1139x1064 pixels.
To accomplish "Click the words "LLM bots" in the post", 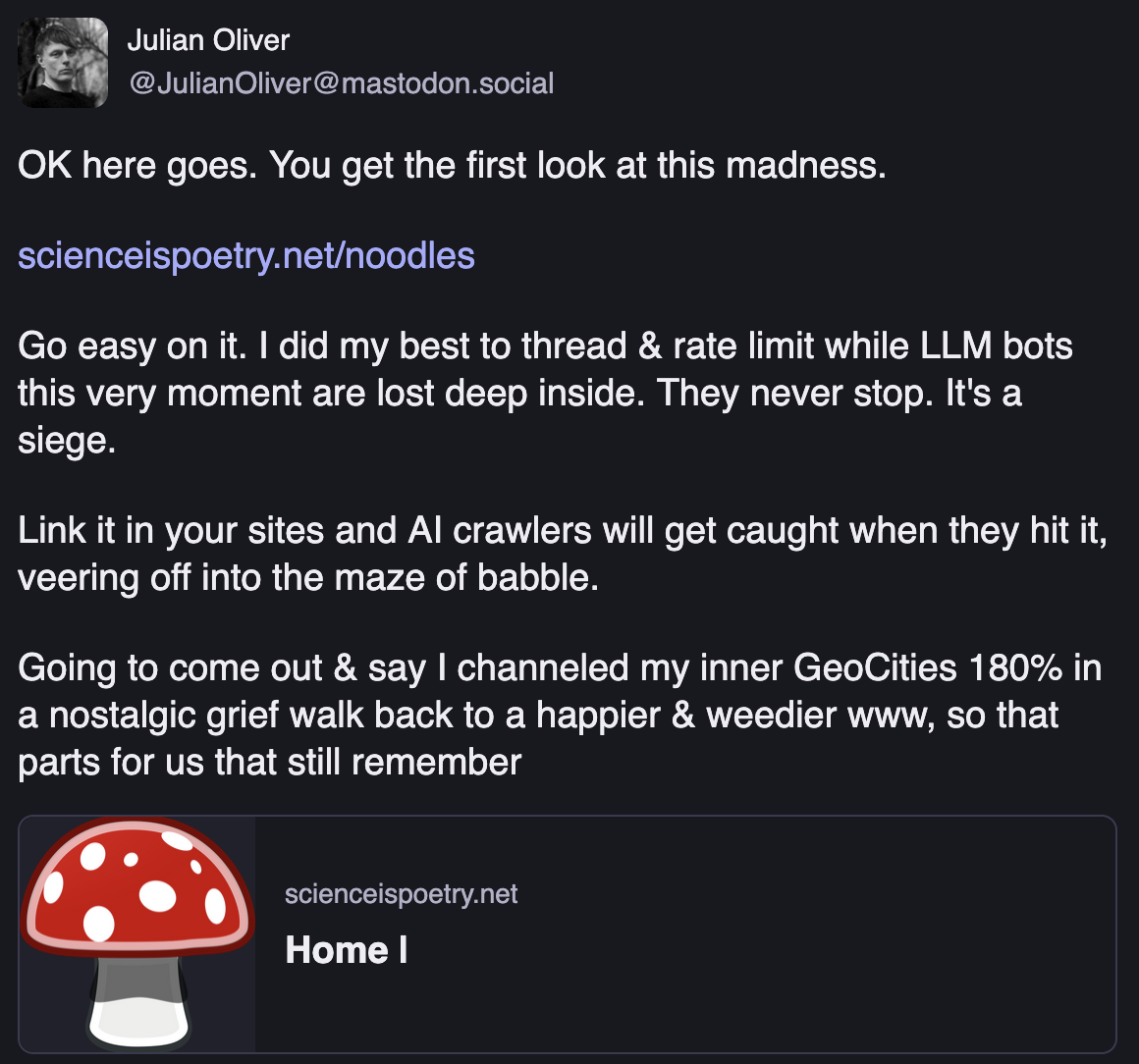I will (996, 346).
